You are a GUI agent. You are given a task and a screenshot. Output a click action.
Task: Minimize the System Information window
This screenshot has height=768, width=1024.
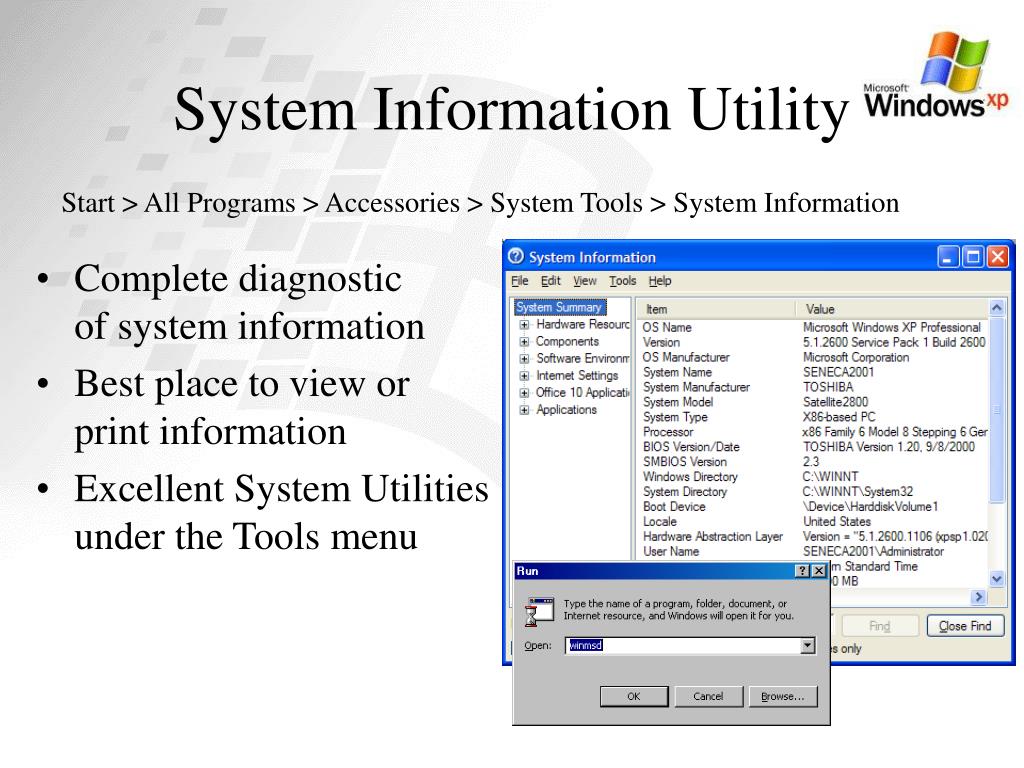(x=948, y=257)
